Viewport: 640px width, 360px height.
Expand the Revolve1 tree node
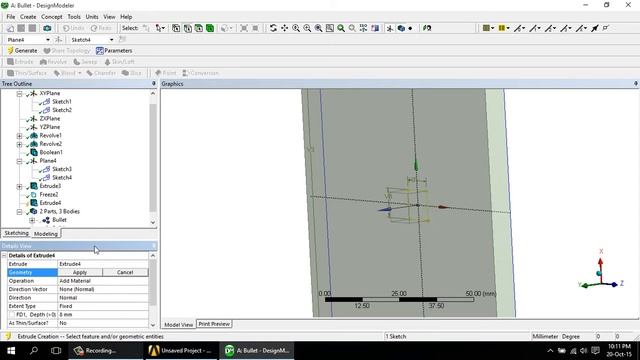pos(19,136)
